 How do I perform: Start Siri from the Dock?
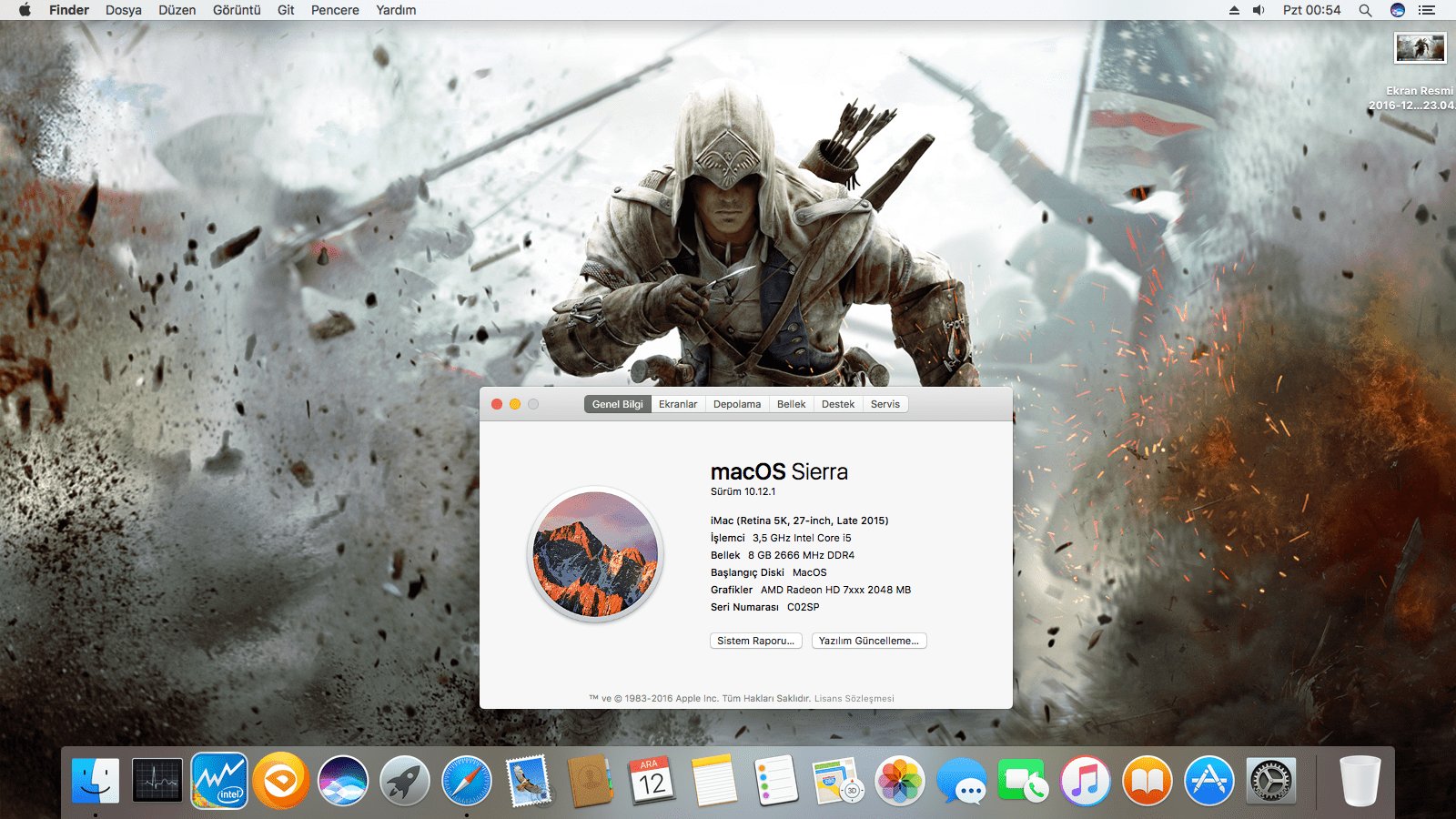(343, 781)
